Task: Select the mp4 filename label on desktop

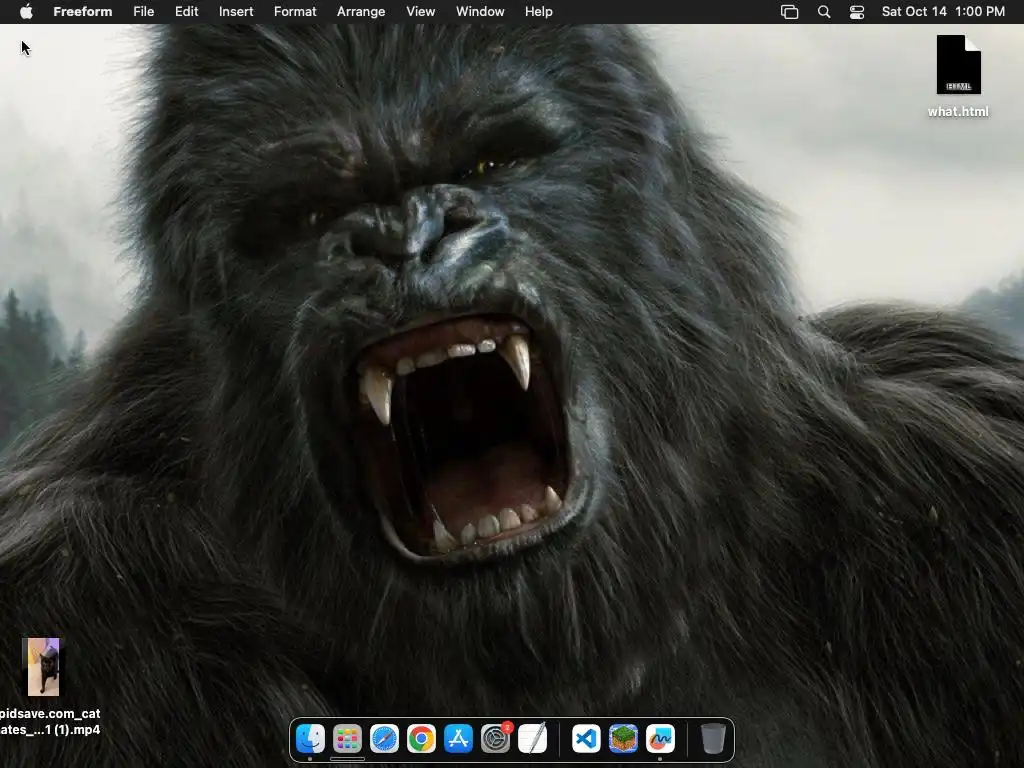Action: [x=50, y=722]
